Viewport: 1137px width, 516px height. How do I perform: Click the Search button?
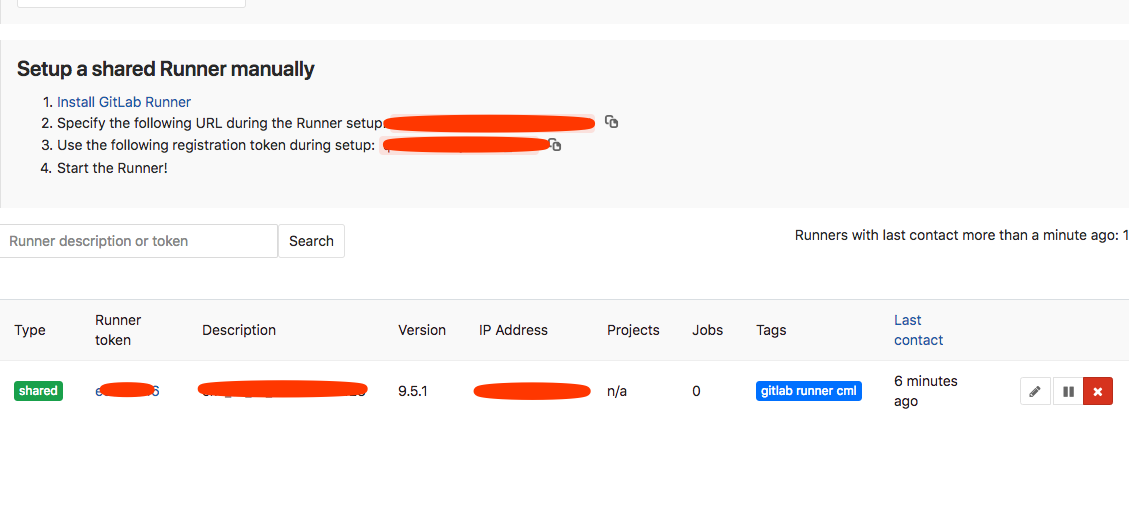[311, 241]
